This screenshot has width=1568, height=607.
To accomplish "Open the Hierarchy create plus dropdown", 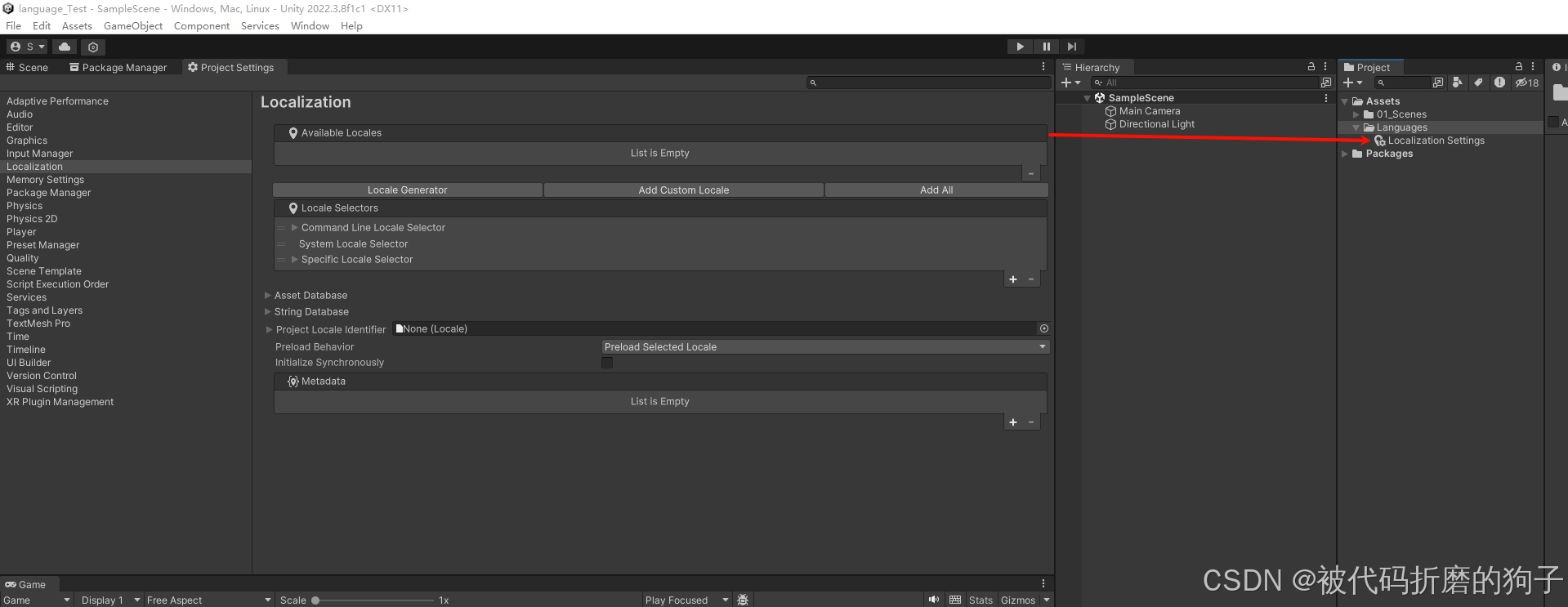I will [1070, 83].
